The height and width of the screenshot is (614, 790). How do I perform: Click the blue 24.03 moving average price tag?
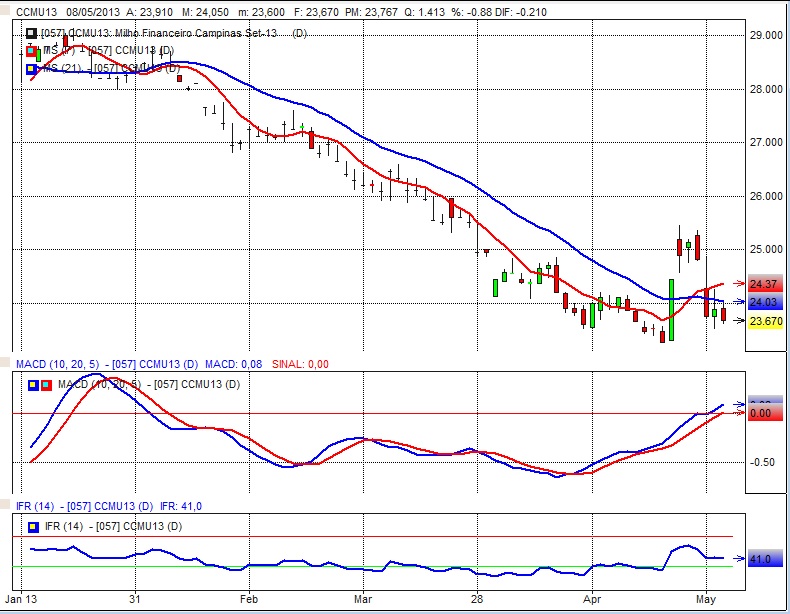tap(765, 302)
